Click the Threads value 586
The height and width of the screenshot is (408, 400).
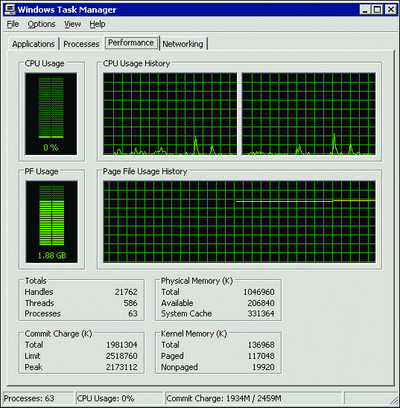(x=130, y=303)
